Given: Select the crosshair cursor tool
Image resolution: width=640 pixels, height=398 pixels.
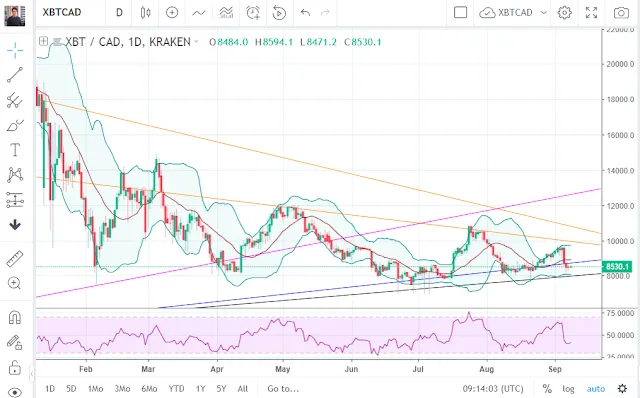Looking at the screenshot, I should 15,50.
